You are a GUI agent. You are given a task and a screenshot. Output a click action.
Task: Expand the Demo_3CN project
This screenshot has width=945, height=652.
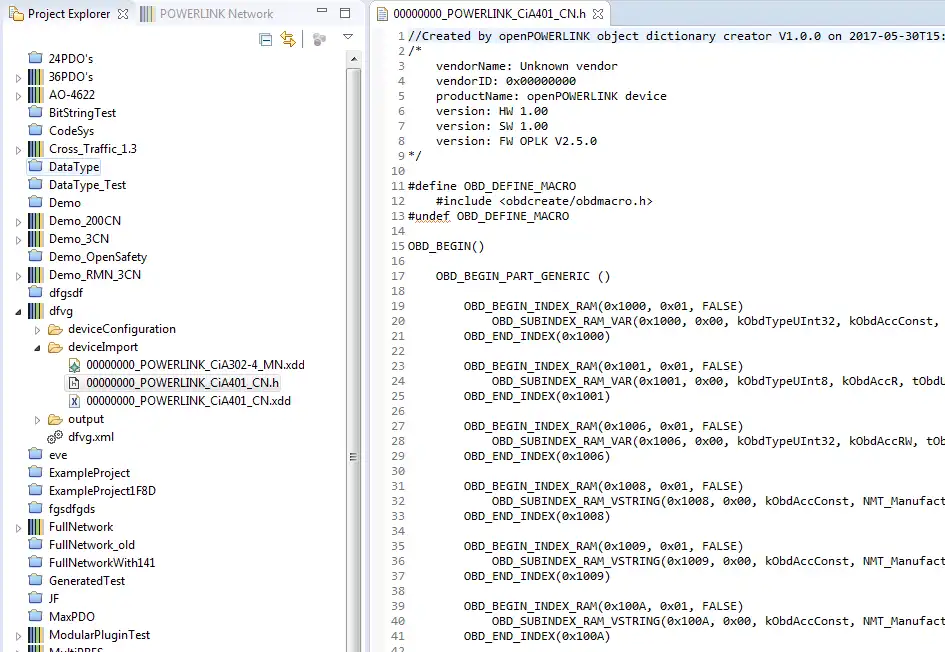(18, 240)
